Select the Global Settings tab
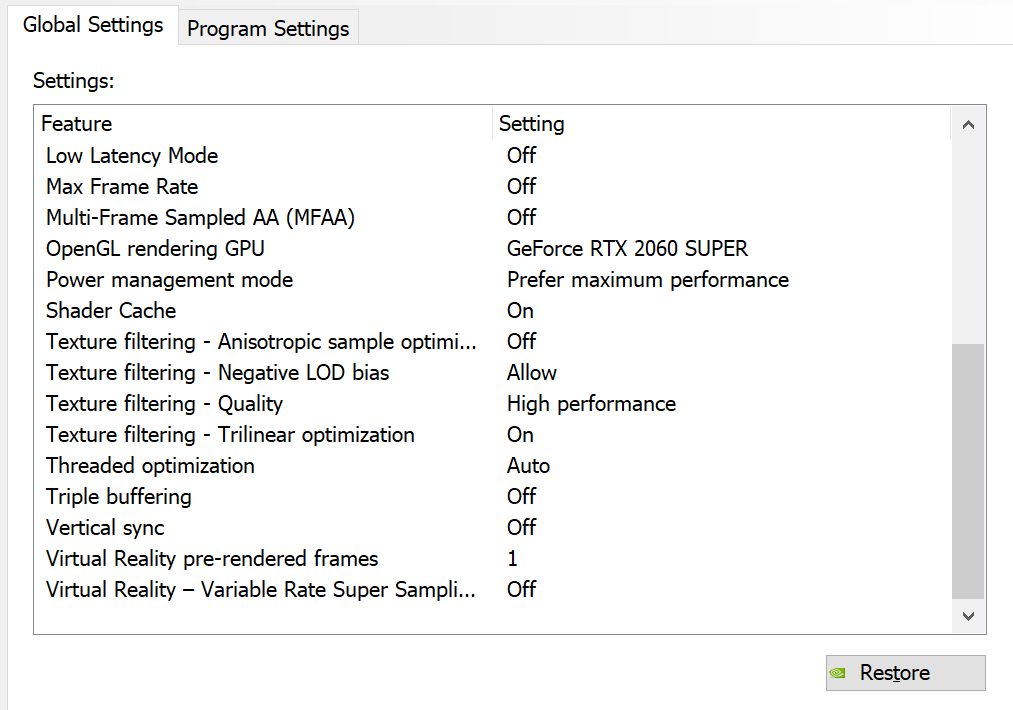The width and height of the screenshot is (1013, 710). pyautogui.click(x=93, y=25)
